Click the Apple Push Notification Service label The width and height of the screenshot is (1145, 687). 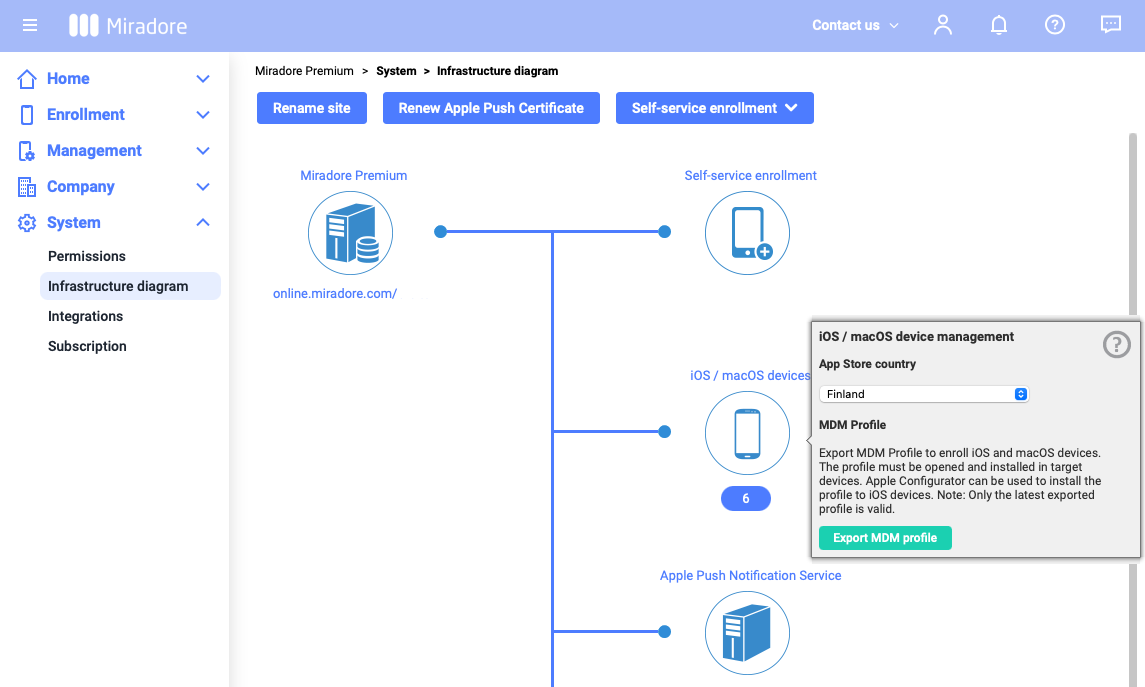point(750,576)
